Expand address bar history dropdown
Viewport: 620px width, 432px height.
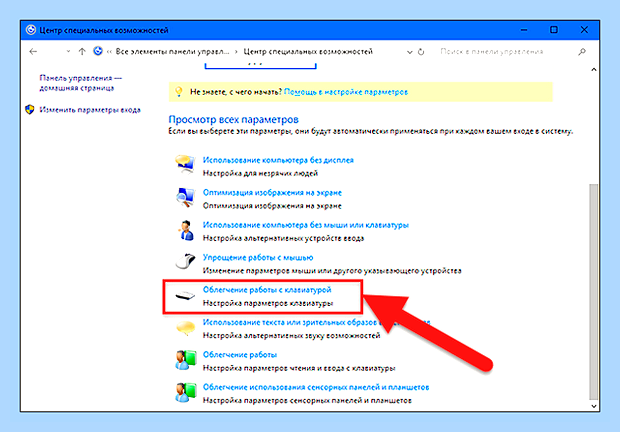409,52
